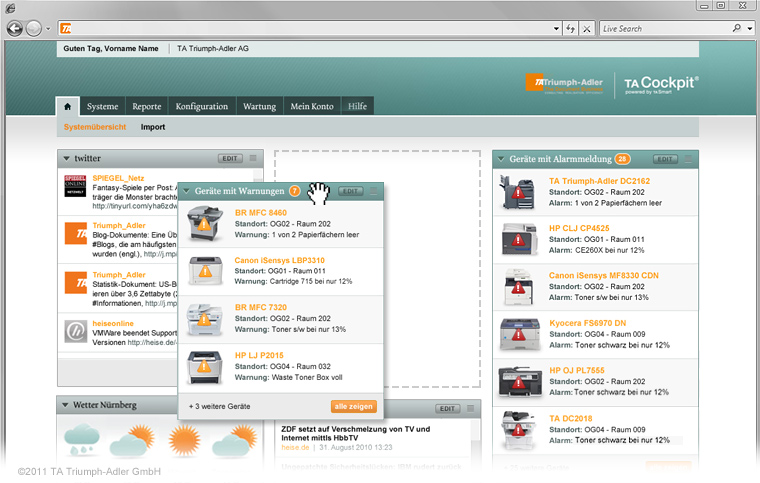Click the browser refresh button
This screenshot has width=760, height=483.
(x=570, y=29)
